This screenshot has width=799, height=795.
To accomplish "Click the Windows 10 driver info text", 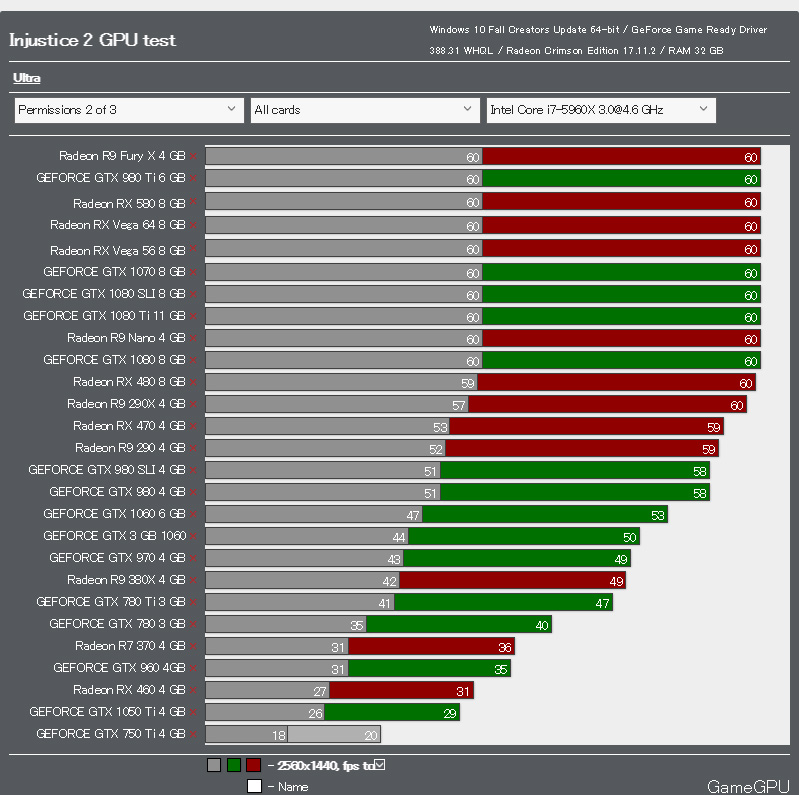I will click(x=598, y=40).
